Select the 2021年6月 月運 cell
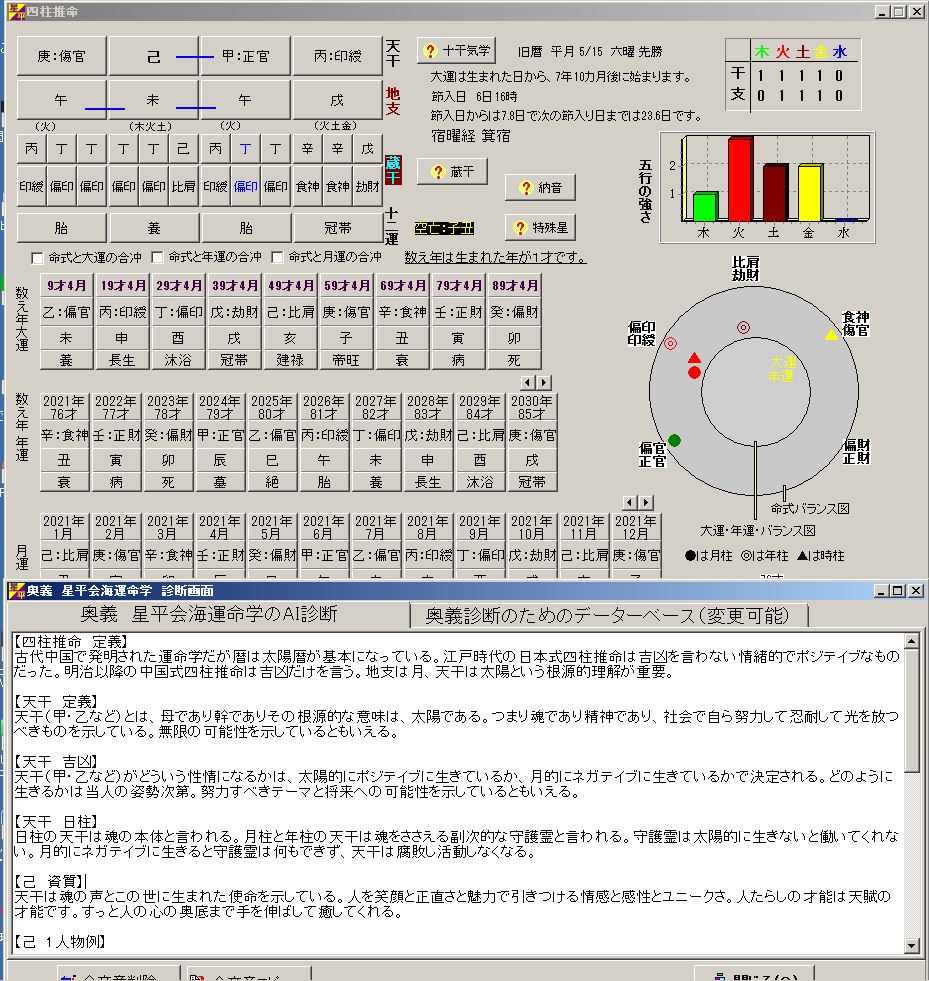The width and height of the screenshot is (929, 981). click(323, 527)
